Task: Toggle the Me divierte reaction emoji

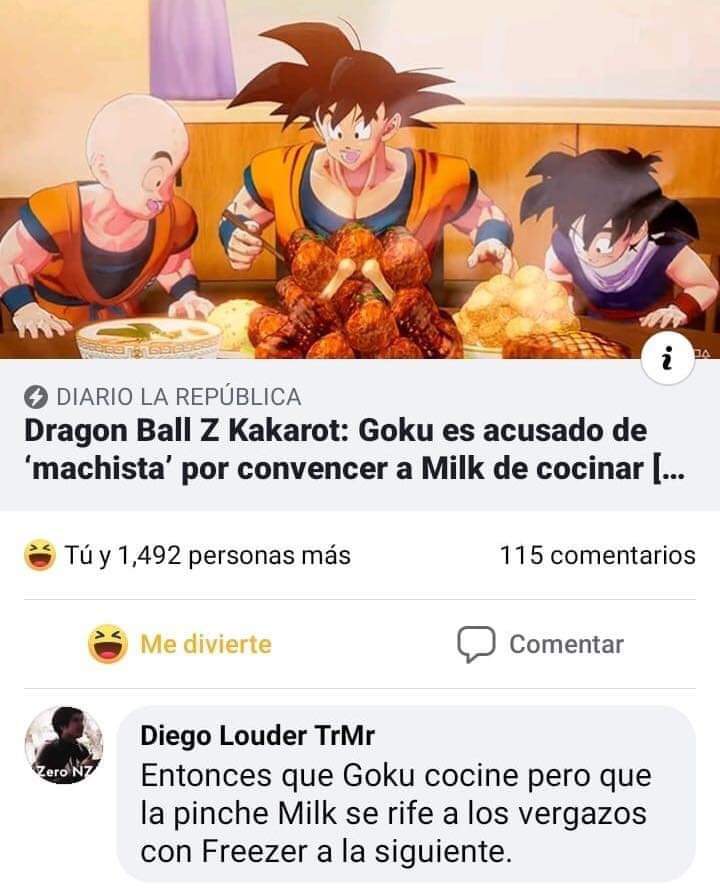Action: (108, 644)
